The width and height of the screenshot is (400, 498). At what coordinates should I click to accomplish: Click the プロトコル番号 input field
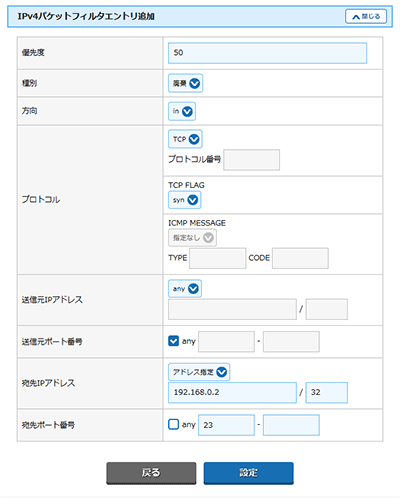pos(251,160)
